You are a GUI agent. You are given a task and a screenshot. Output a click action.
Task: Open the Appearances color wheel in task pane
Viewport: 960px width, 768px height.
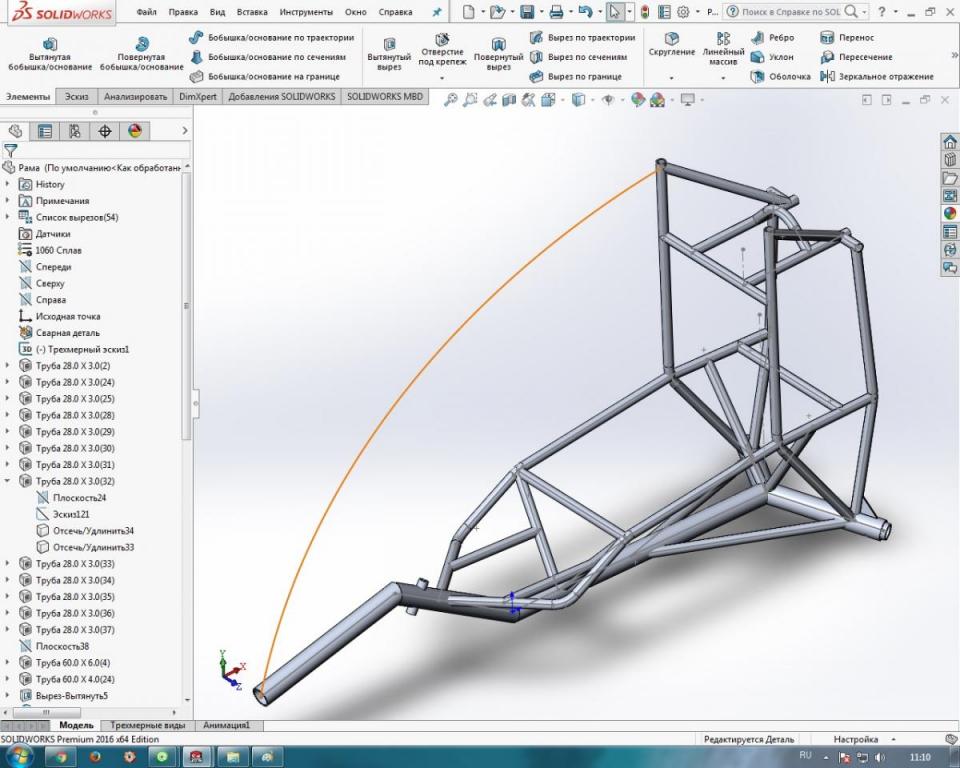click(x=949, y=213)
